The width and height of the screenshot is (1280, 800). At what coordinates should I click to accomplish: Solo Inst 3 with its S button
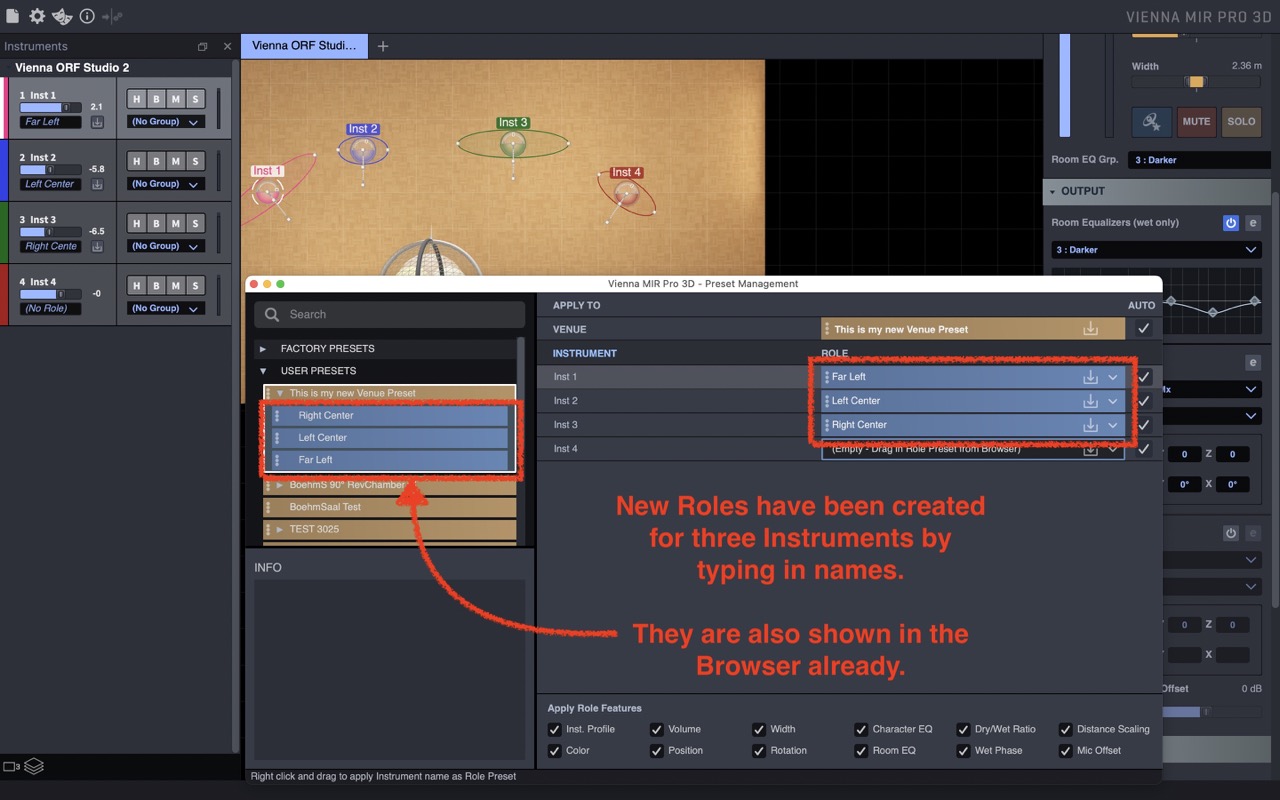[195, 223]
